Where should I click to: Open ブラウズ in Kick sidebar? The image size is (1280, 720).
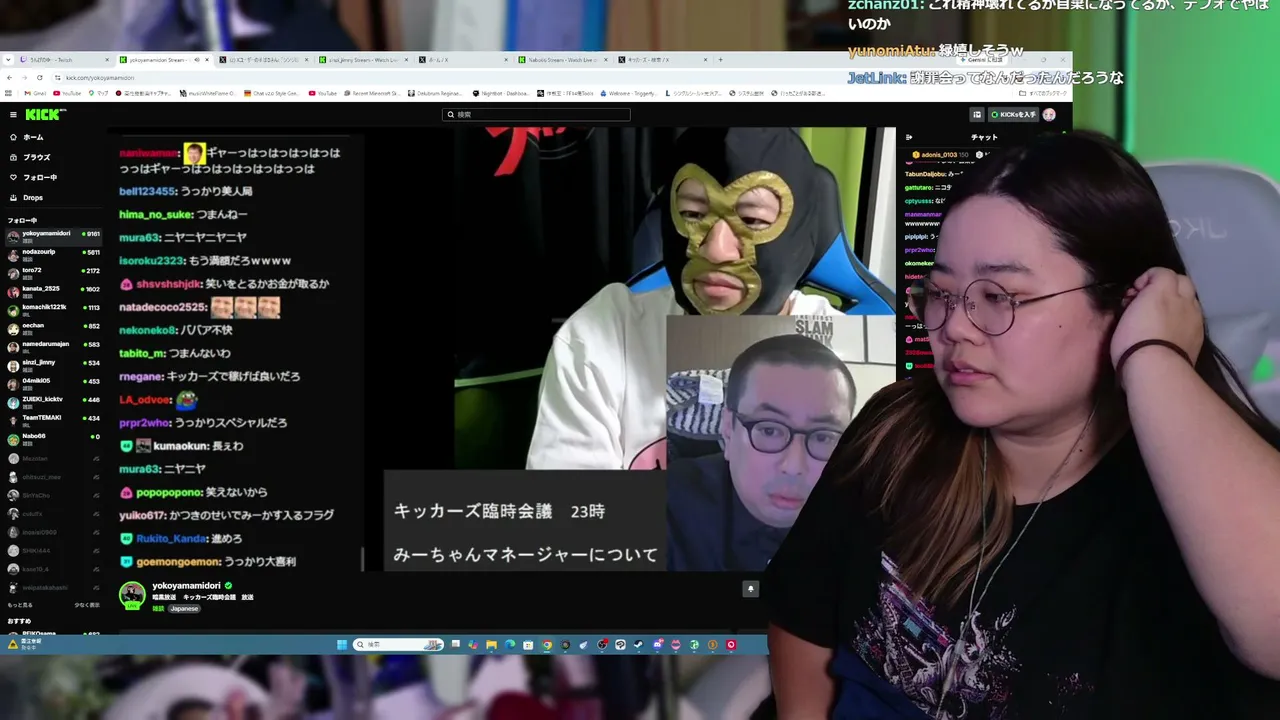(x=36, y=157)
